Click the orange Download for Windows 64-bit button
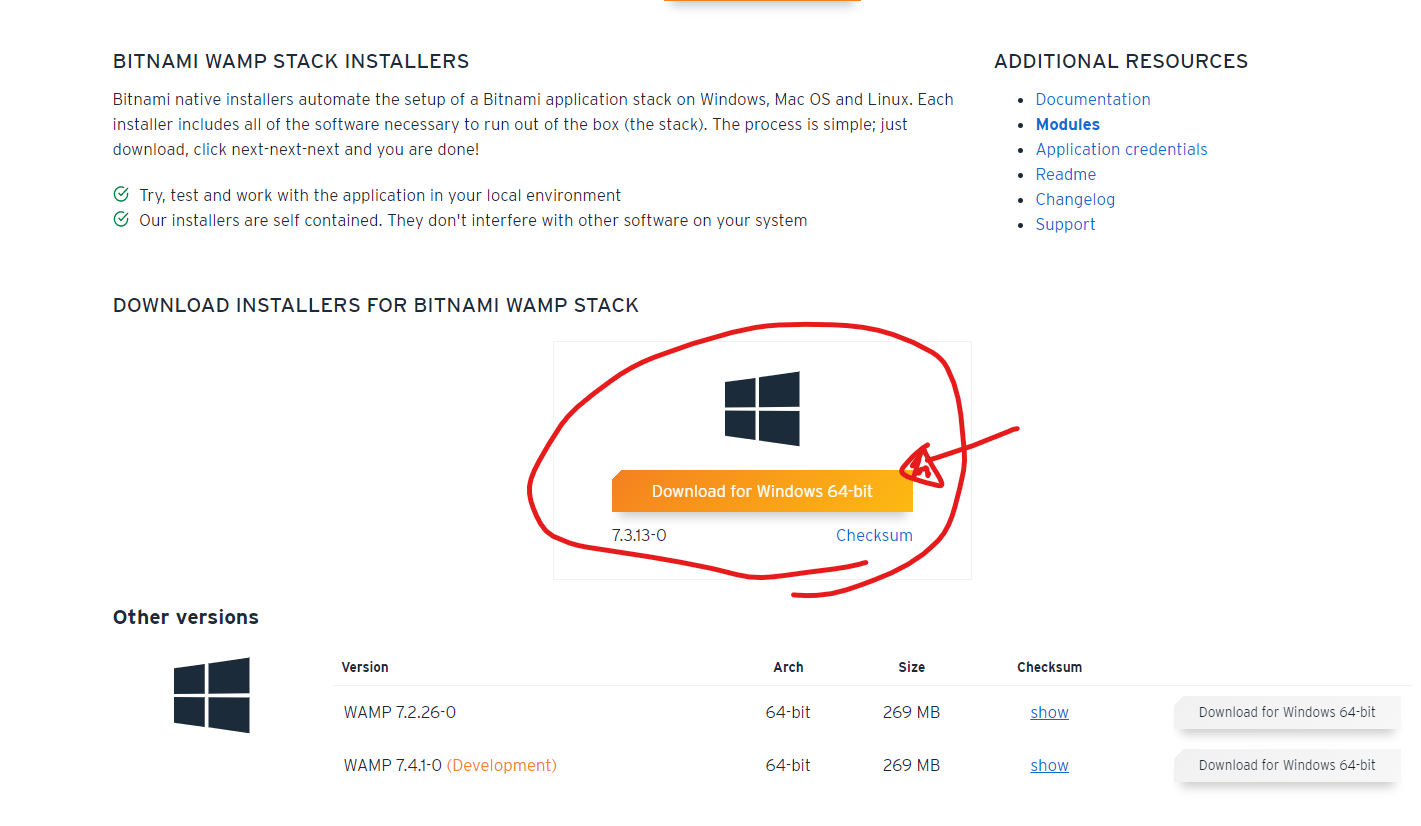Screen dimensions: 1421x826 coord(762,491)
